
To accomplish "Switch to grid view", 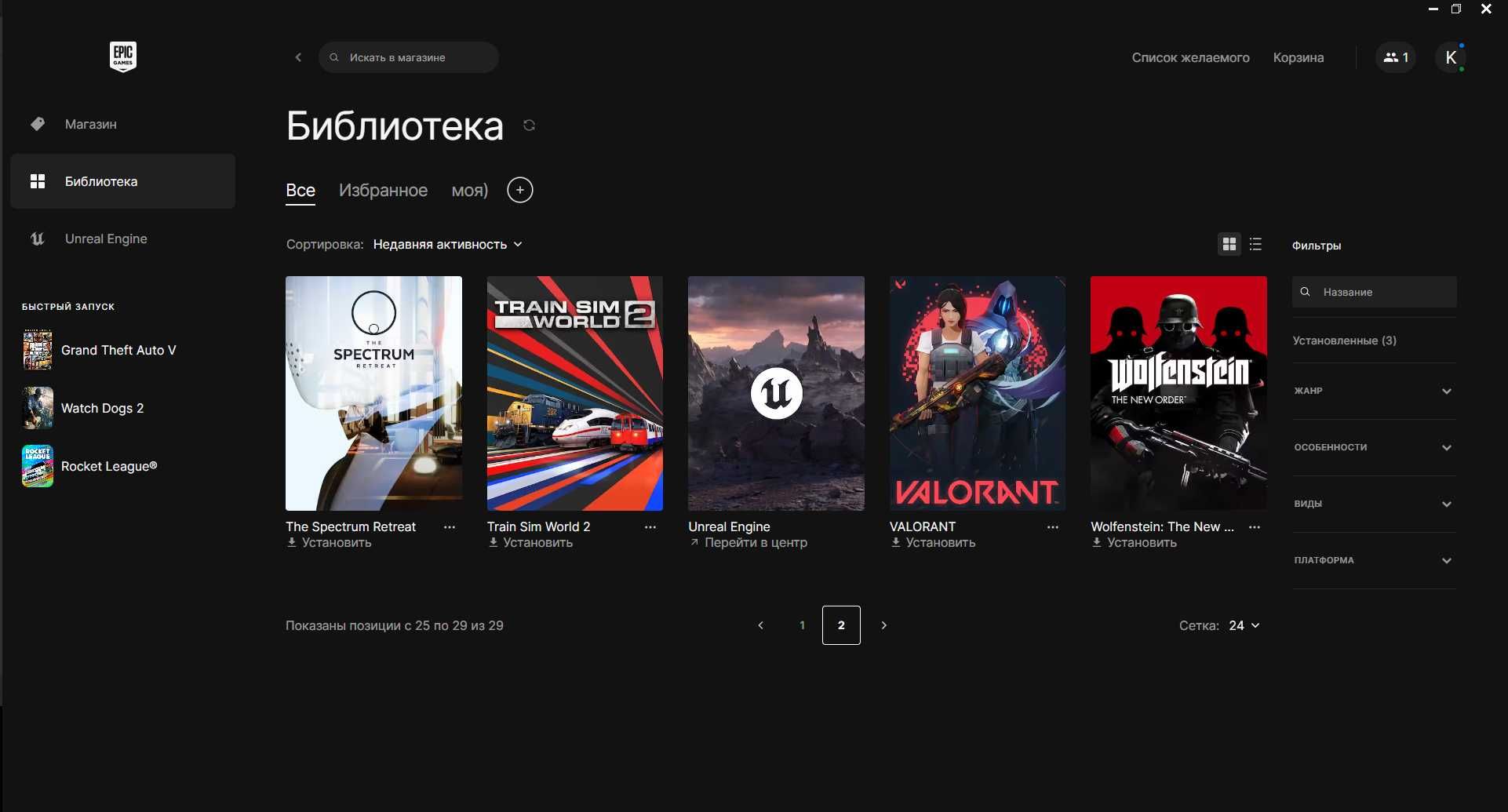I will [1229, 244].
